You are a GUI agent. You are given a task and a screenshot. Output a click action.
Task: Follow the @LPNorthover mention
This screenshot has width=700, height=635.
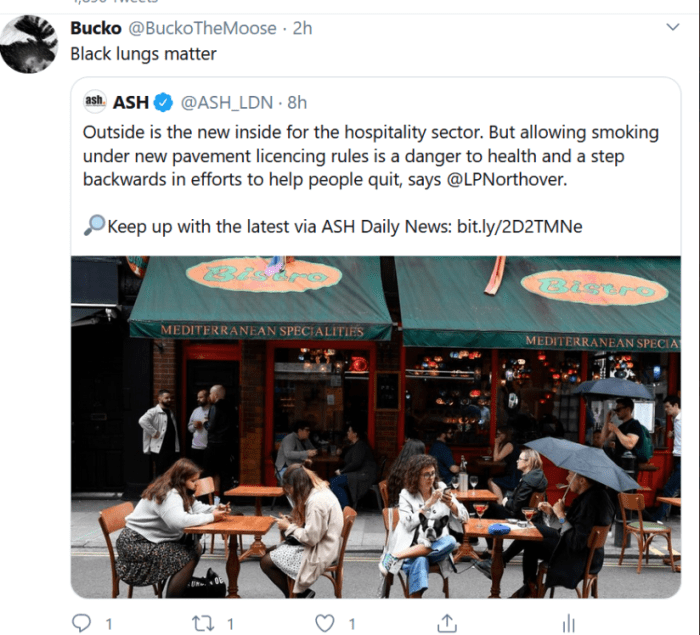pos(506,180)
